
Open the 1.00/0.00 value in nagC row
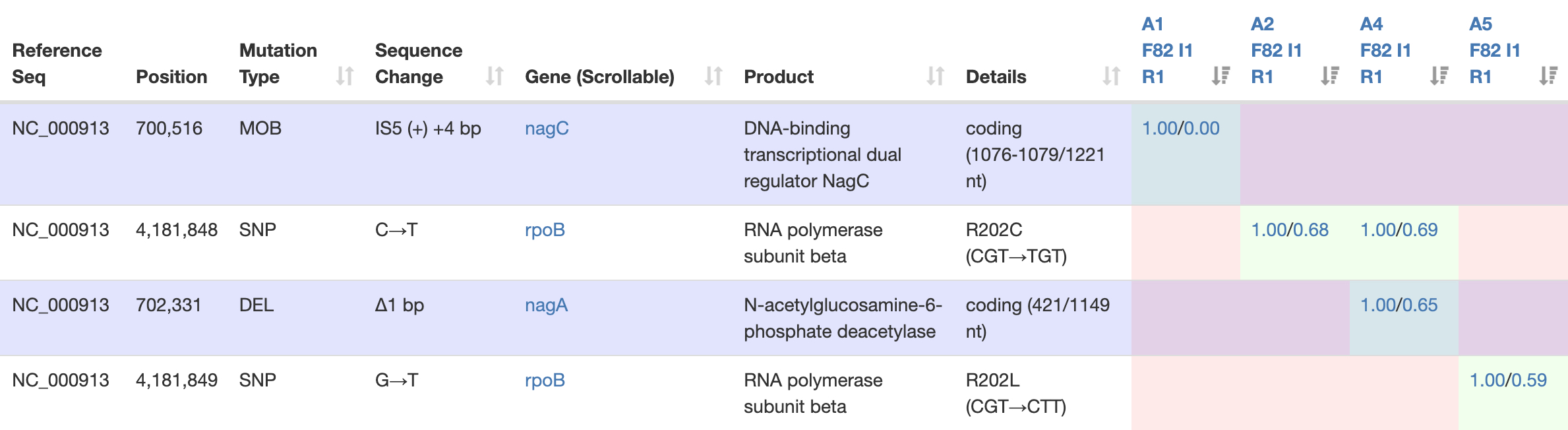point(1180,128)
